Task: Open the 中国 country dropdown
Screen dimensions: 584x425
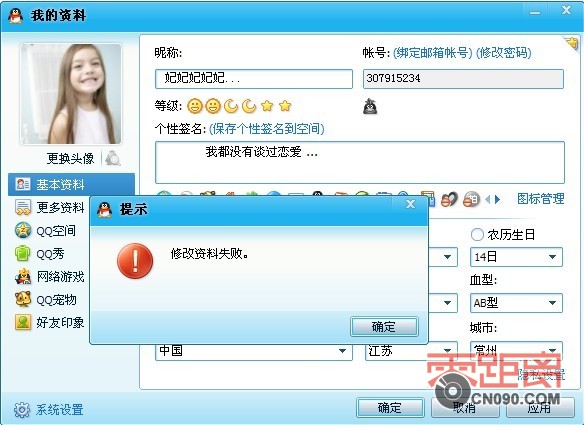Action: click(254, 351)
